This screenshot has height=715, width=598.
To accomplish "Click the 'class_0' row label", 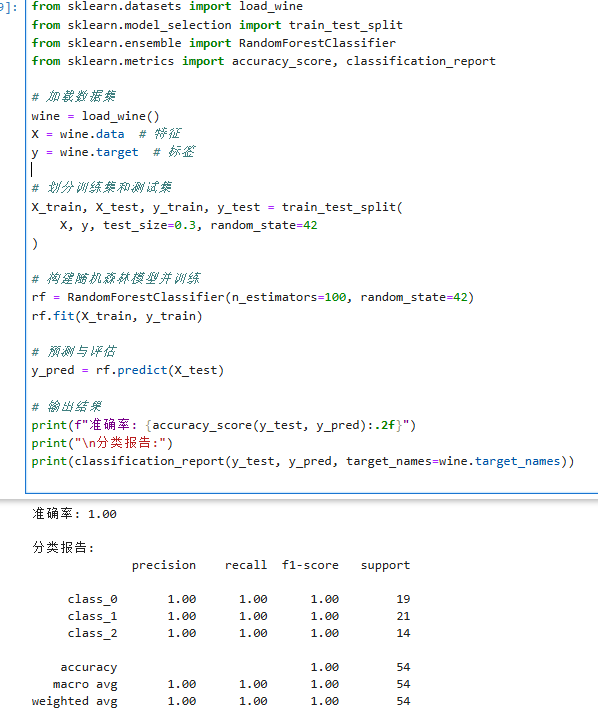I will [x=93, y=599].
